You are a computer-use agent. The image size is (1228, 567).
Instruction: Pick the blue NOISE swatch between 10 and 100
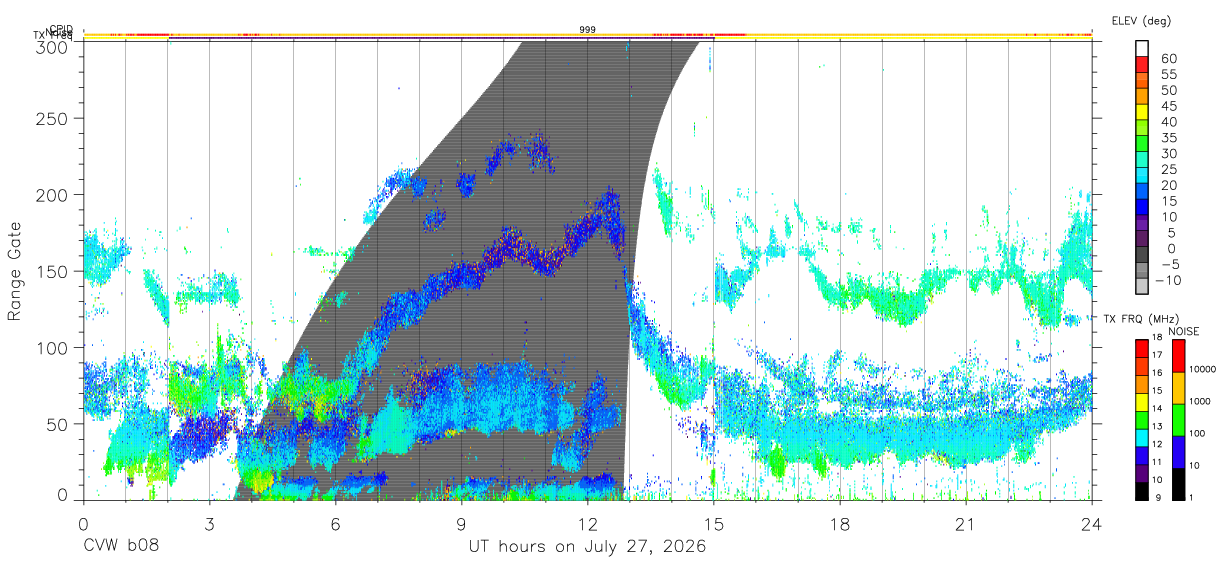(x=1178, y=452)
